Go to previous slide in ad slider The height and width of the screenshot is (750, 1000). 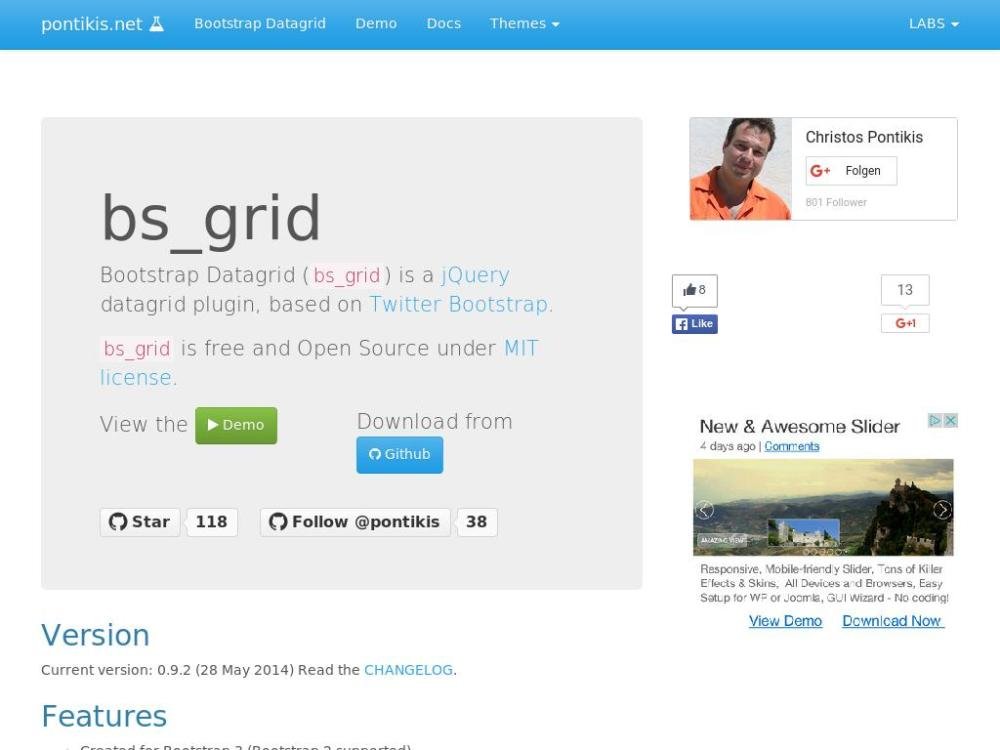(x=705, y=510)
